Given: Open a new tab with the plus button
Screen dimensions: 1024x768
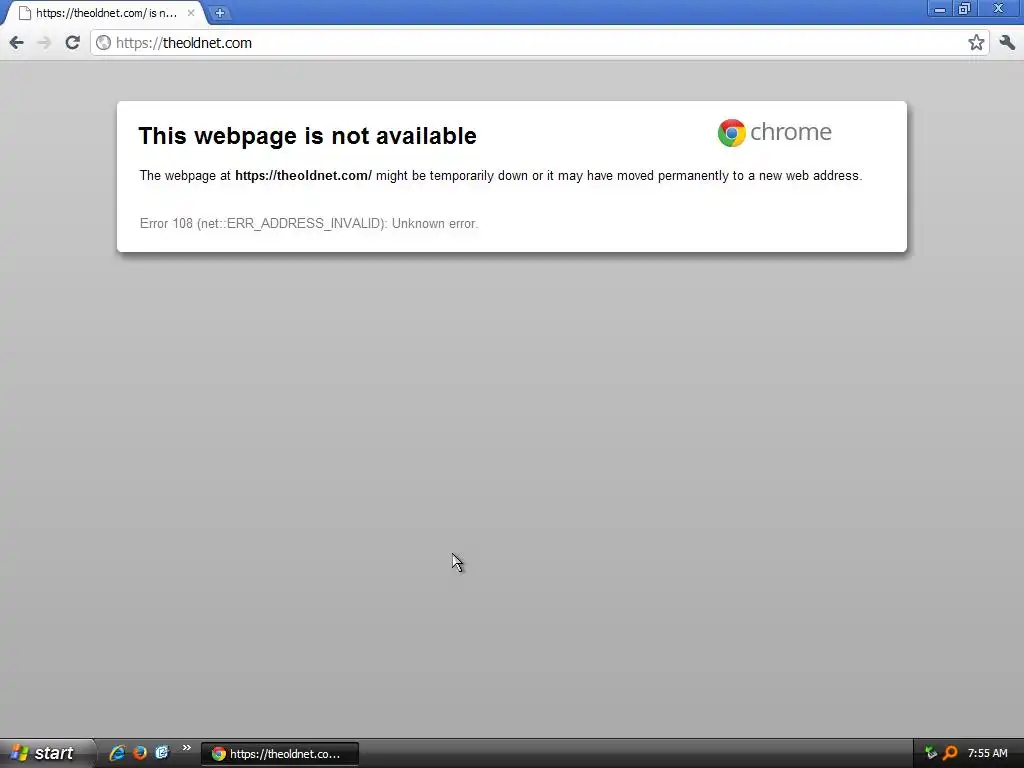Looking at the screenshot, I should (x=219, y=13).
